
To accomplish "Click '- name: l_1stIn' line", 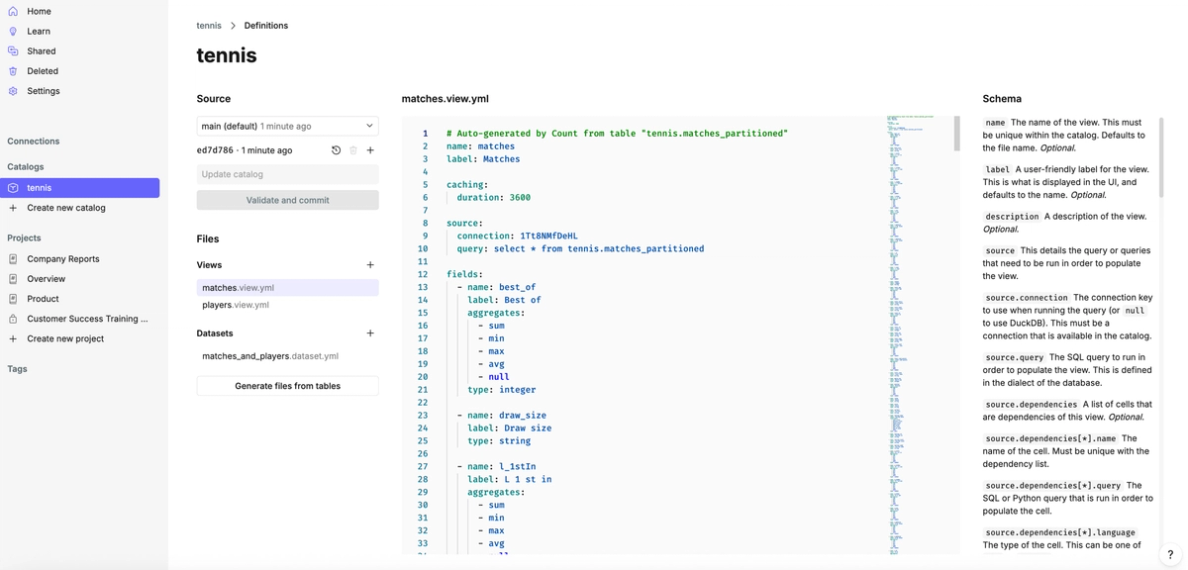I will 496,467.
